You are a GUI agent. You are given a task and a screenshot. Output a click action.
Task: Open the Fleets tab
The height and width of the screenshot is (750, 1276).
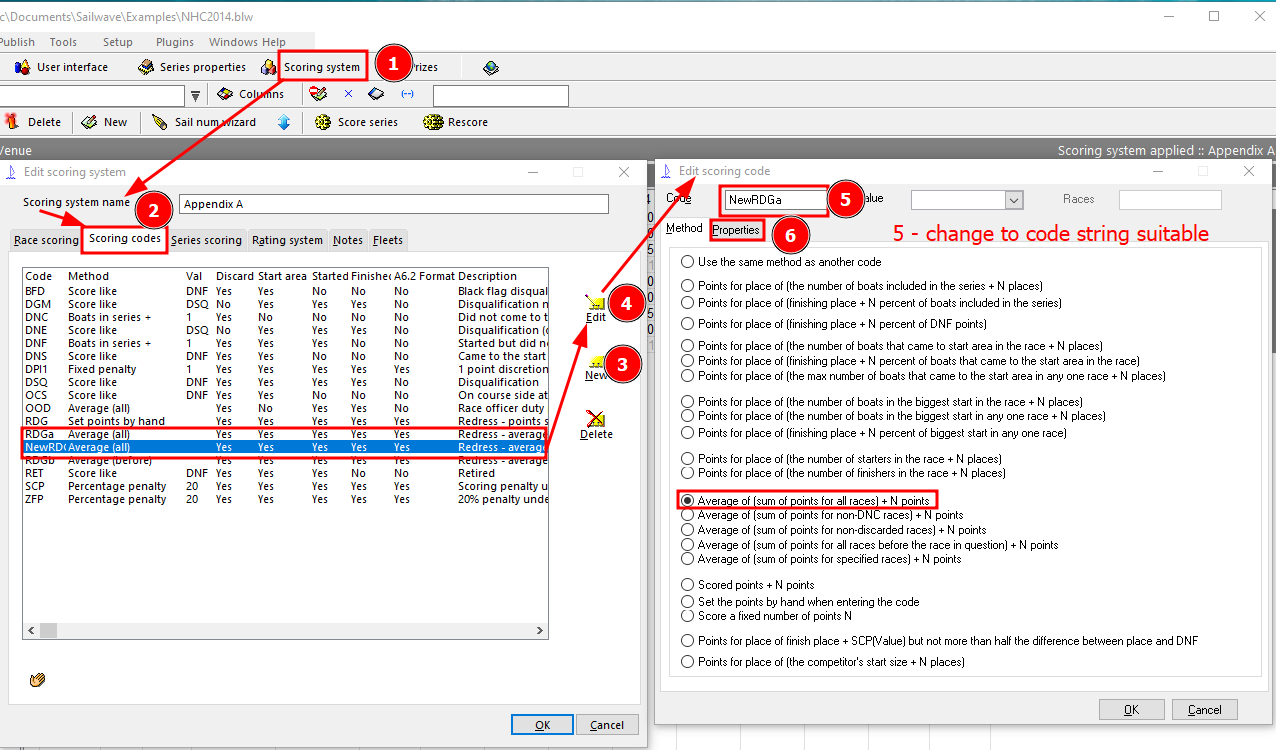(x=388, y=240)
